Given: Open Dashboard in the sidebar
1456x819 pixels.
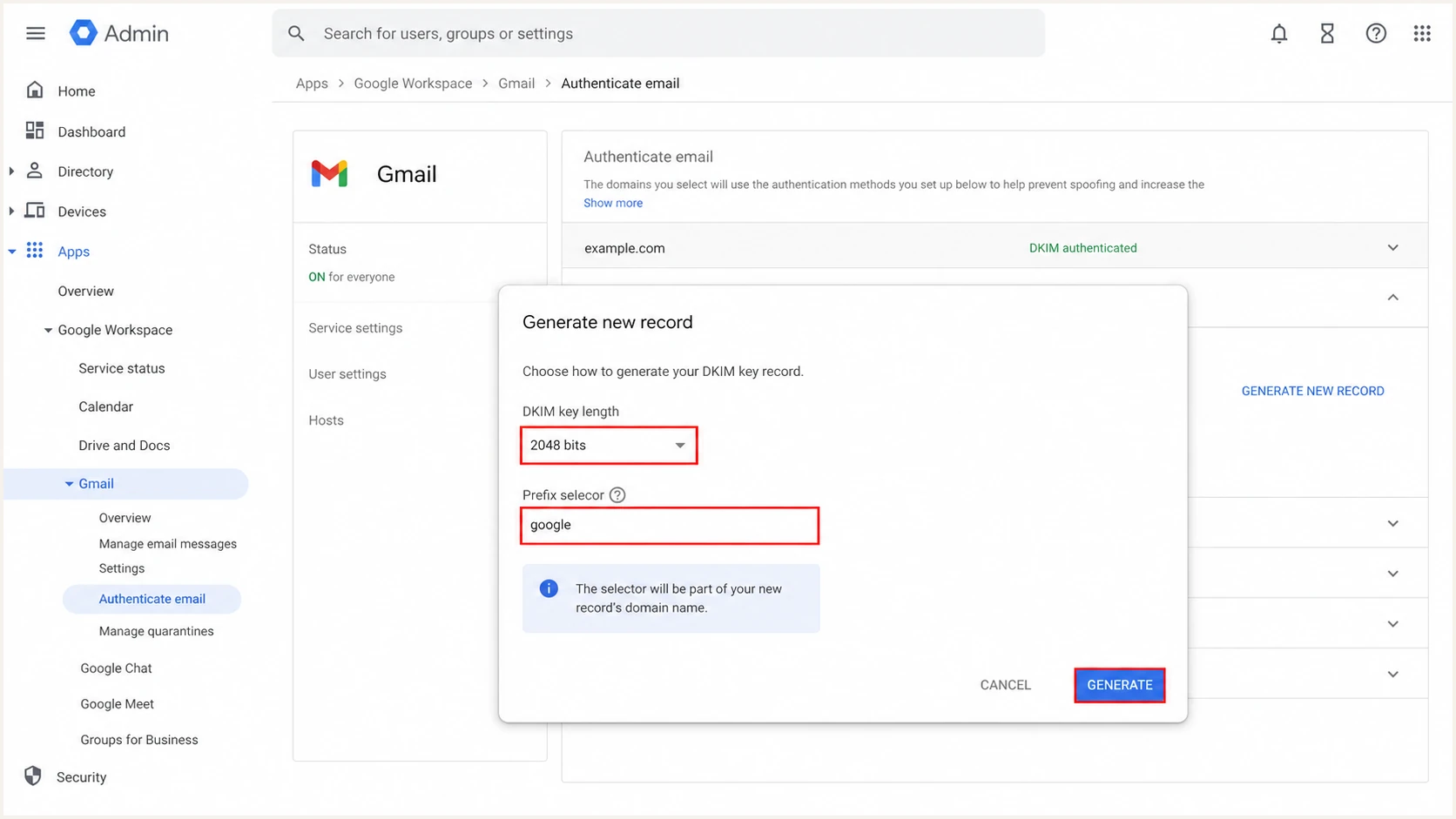Looking at the screenshot, I should 91,131.
